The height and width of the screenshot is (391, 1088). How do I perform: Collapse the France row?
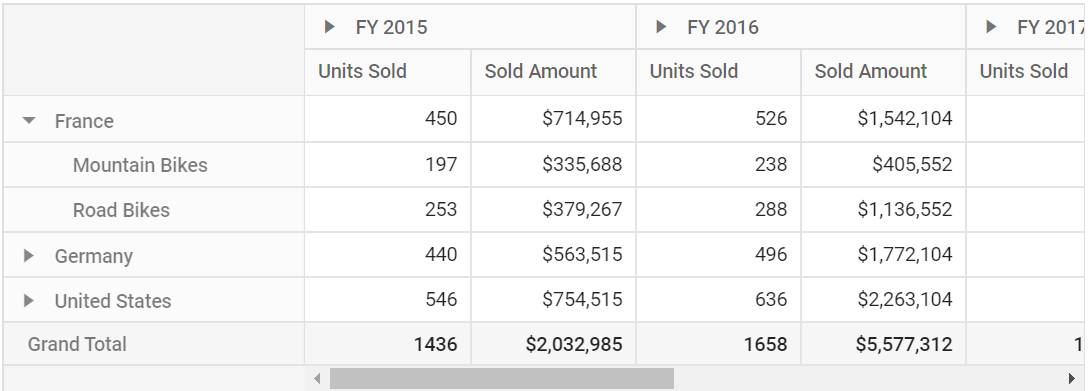pos(28,121)
